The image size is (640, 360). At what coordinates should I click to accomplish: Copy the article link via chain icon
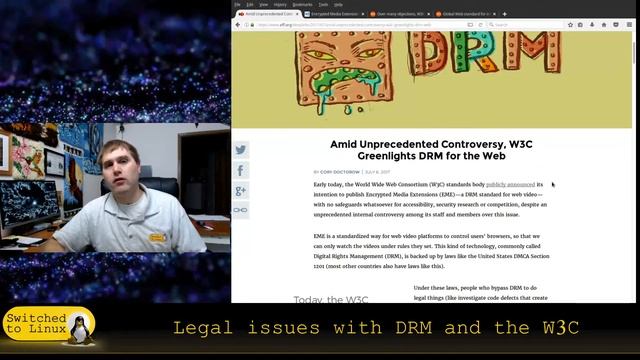(x=241, y=210)
